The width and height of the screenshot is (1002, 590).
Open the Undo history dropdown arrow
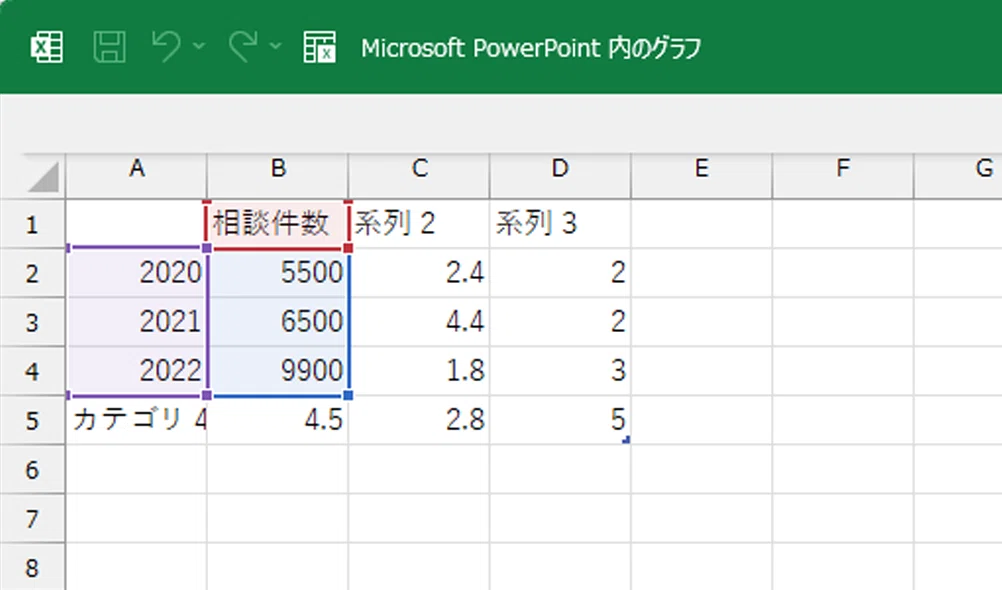pos(199,46)
